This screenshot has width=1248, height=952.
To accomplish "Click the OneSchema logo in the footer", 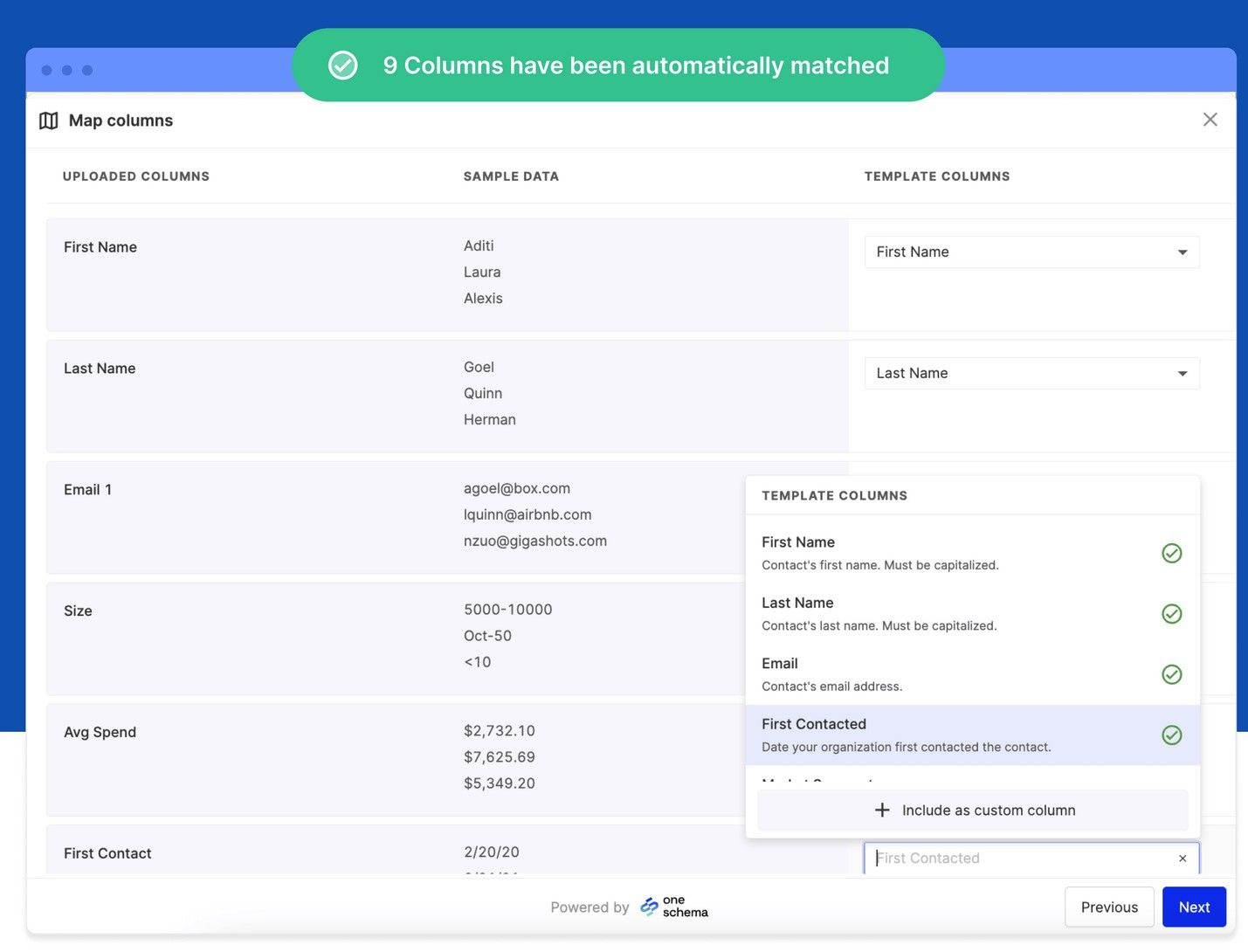I will [x=674, y=907].
